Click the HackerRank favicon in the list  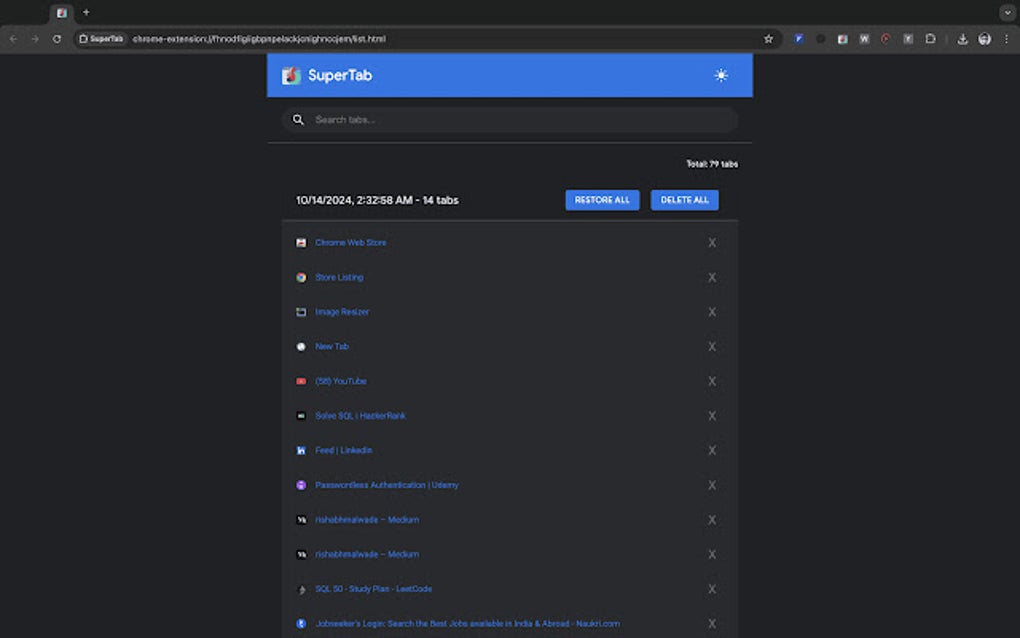coord(301,415)
